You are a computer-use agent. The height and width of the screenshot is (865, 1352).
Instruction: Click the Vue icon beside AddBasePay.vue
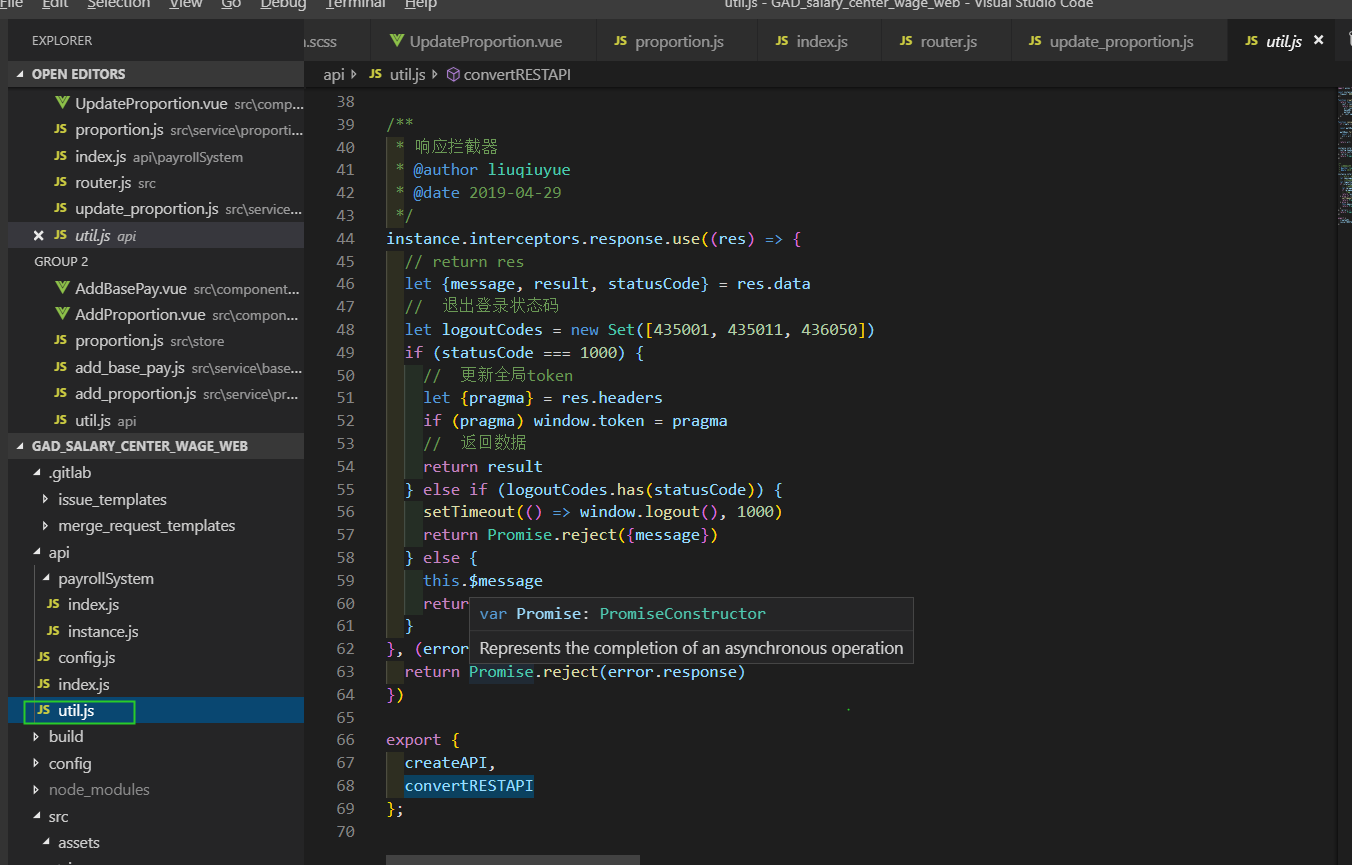click(x=62, y=288)
